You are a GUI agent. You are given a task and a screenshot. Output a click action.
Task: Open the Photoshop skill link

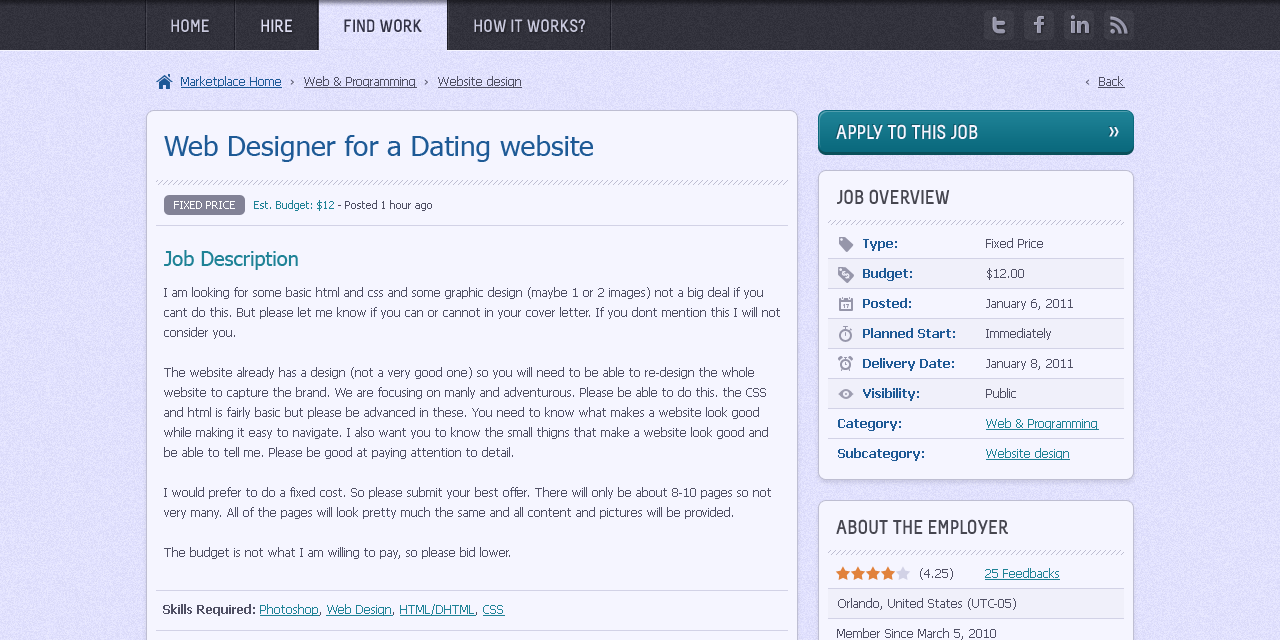(288, 608)
